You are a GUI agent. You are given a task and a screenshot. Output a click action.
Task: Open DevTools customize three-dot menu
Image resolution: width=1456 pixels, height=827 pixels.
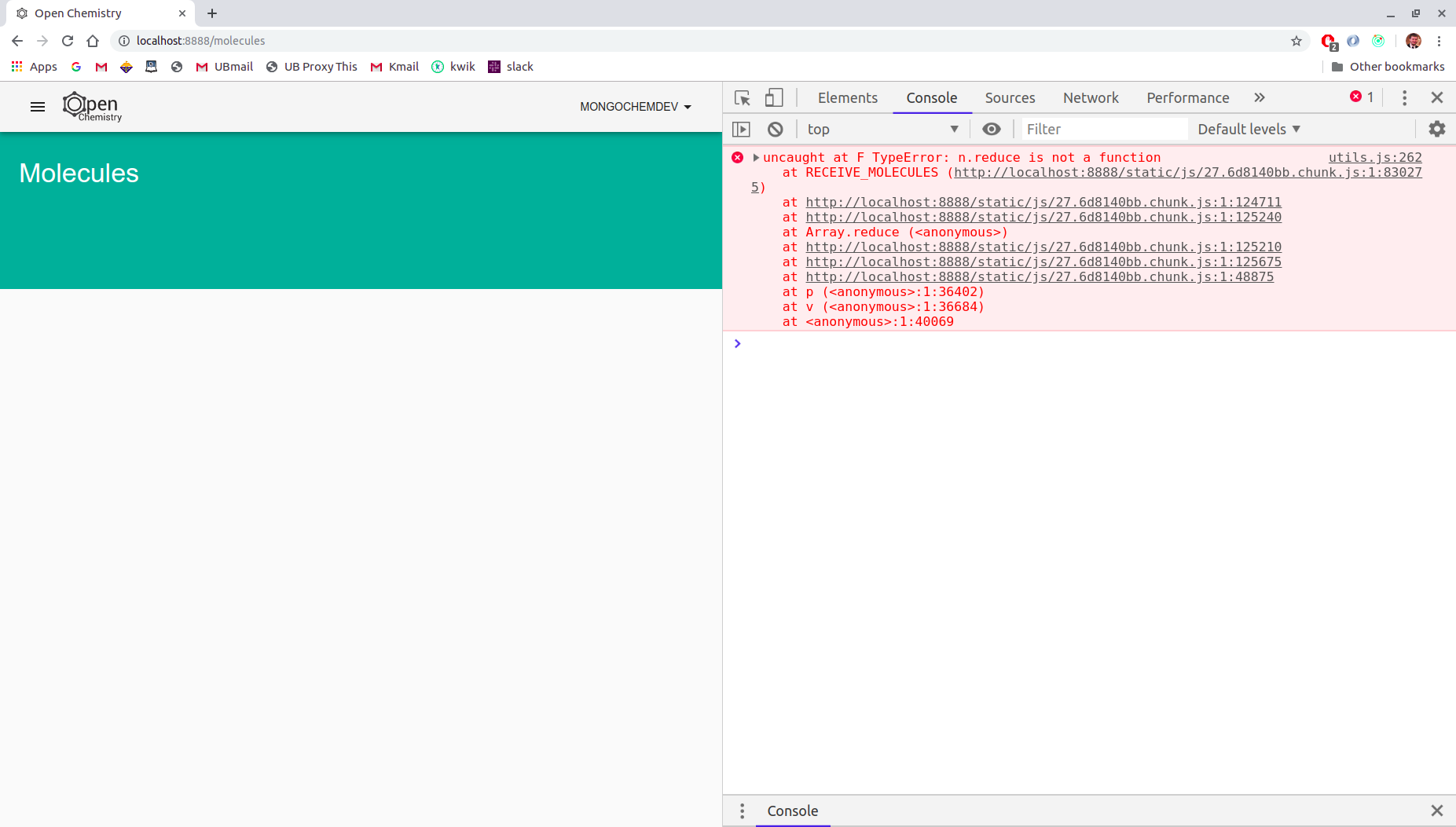(1404, 97)
